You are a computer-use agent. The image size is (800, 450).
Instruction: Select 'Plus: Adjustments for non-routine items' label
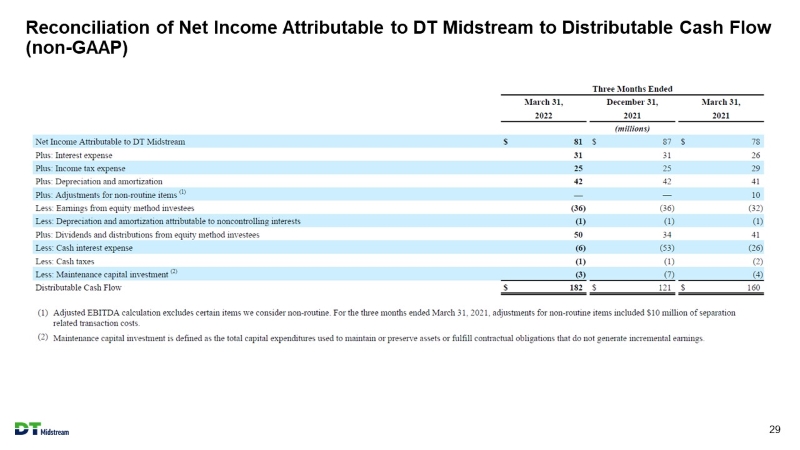110,194
